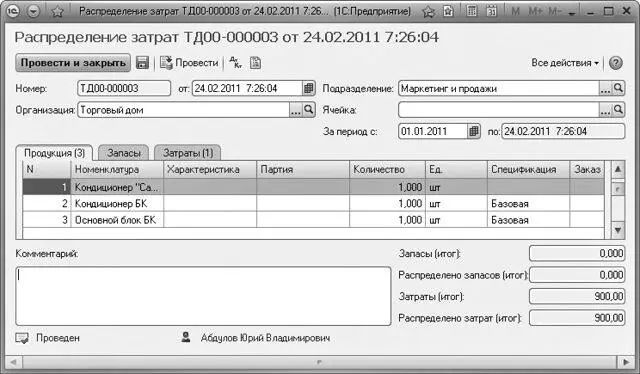The width and height of the screenshot is (640, 374).
Task: Switch to the 'Запасы' tab
Action: click(x=124, y=153)
